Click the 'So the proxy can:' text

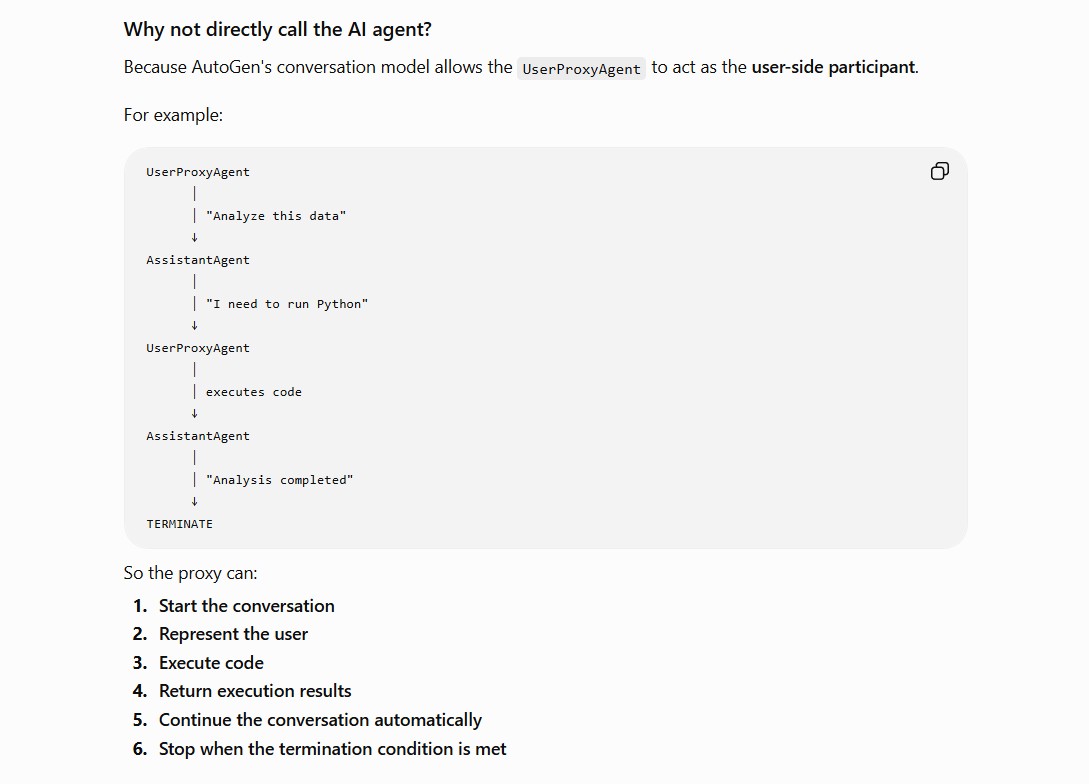(190, 573)
